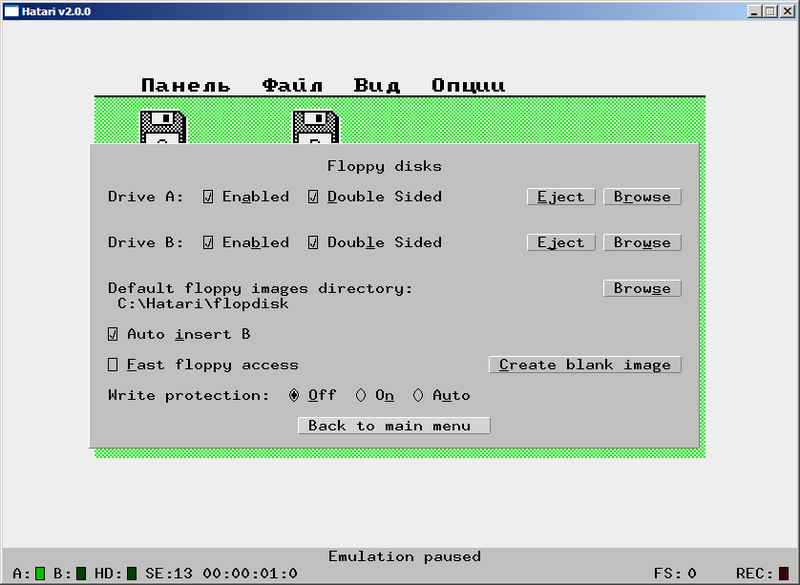Click the HD activity LED indicator

[131, 573]
